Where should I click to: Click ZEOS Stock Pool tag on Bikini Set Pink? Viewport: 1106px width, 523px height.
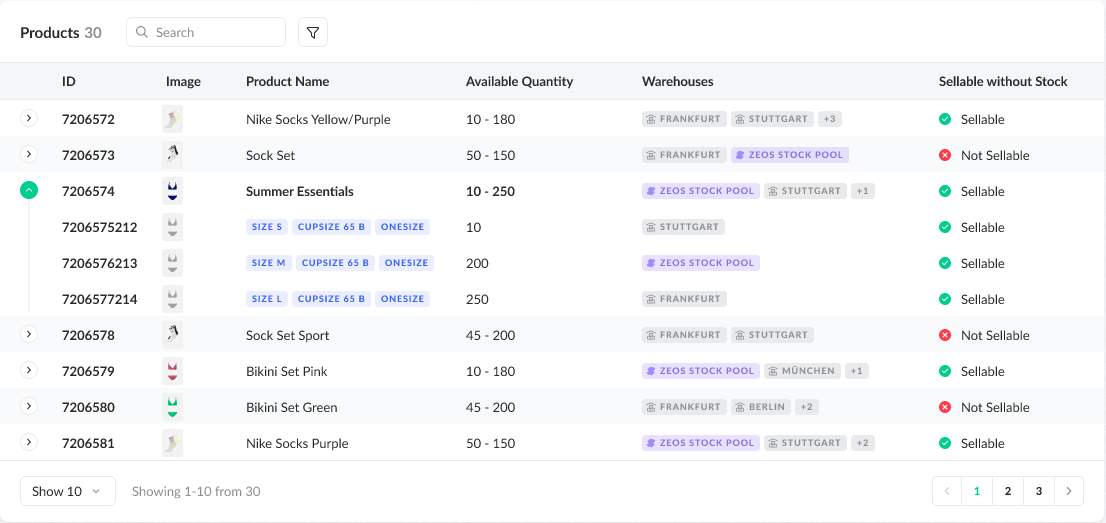(x=700, y=371)
